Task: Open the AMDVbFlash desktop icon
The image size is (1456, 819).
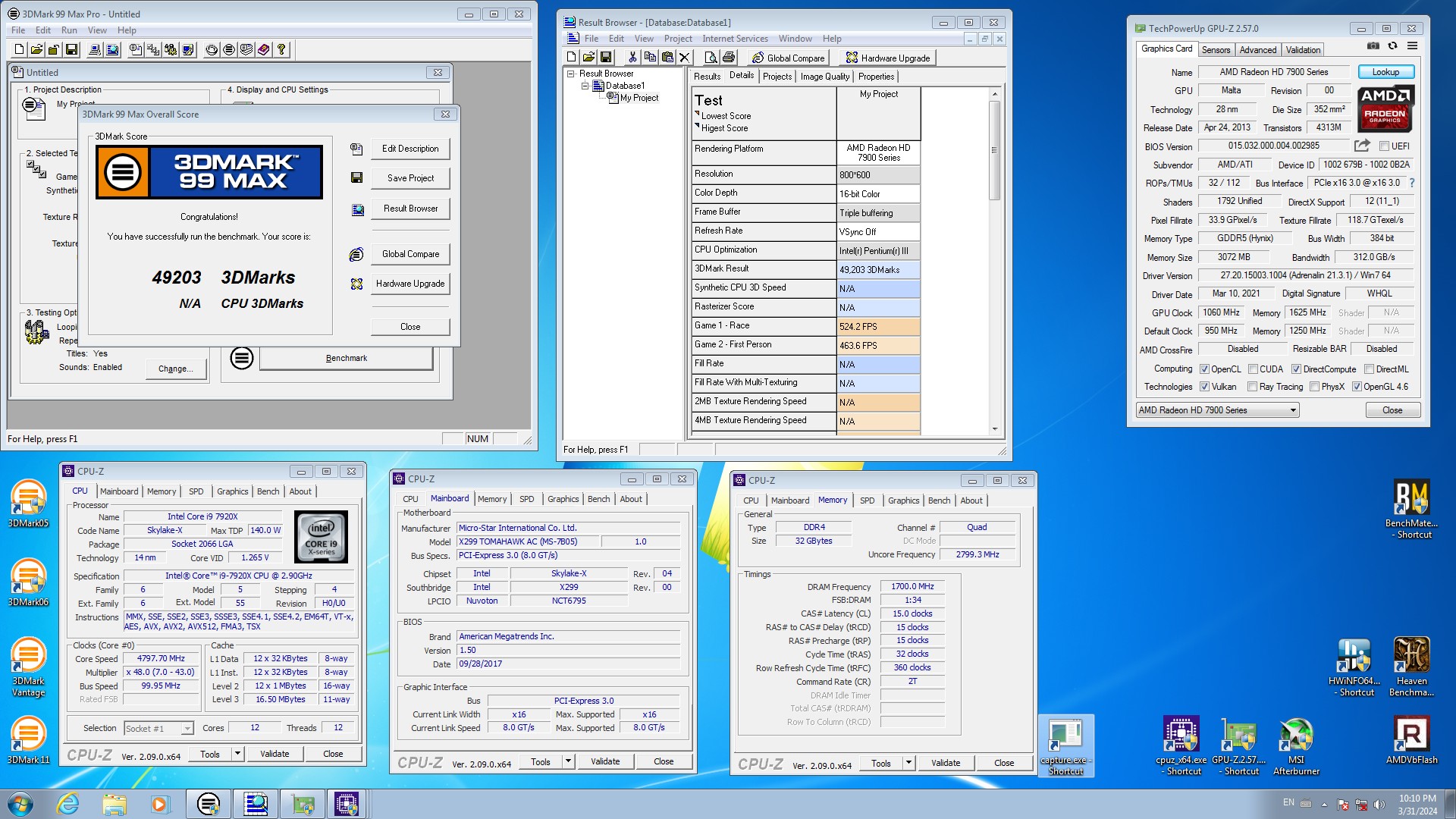Action: 1412,740
